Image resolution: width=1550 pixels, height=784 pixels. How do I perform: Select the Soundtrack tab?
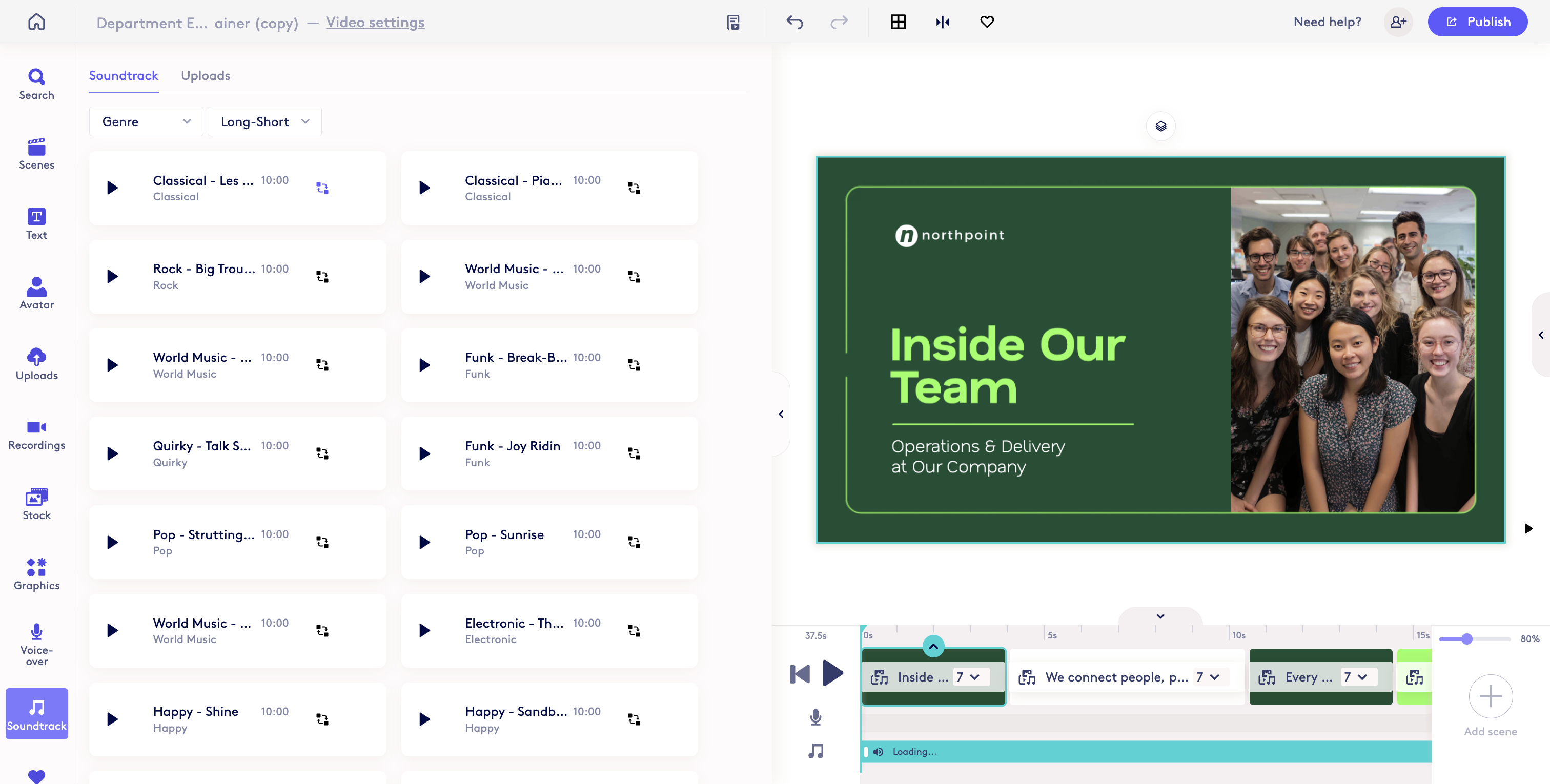click(x=124, y=76)
